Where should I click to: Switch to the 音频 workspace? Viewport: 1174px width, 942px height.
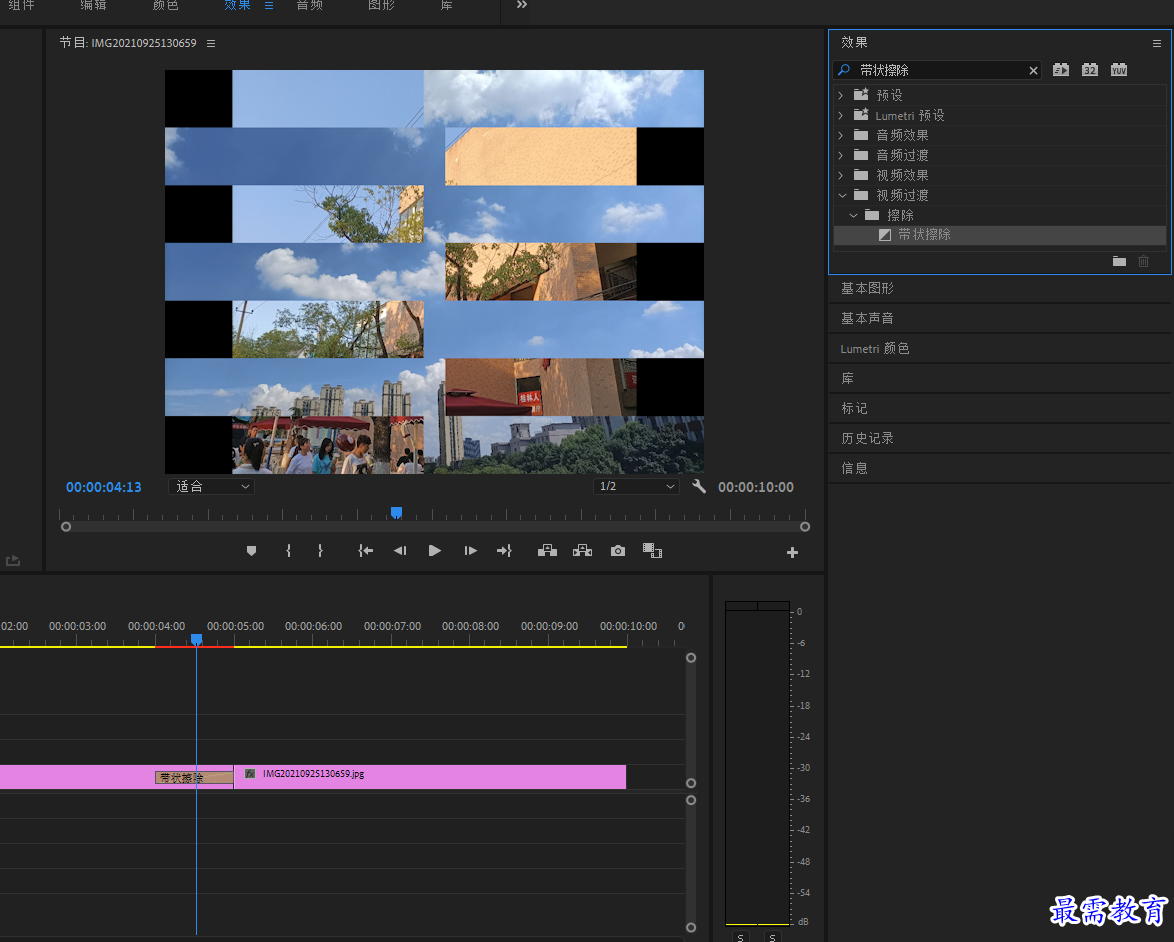309,5
